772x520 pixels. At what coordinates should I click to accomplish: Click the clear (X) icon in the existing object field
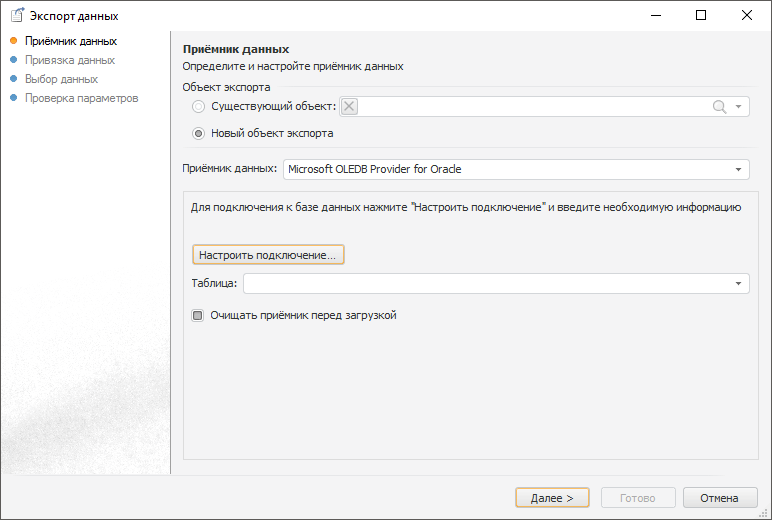(x=349, y=107)
